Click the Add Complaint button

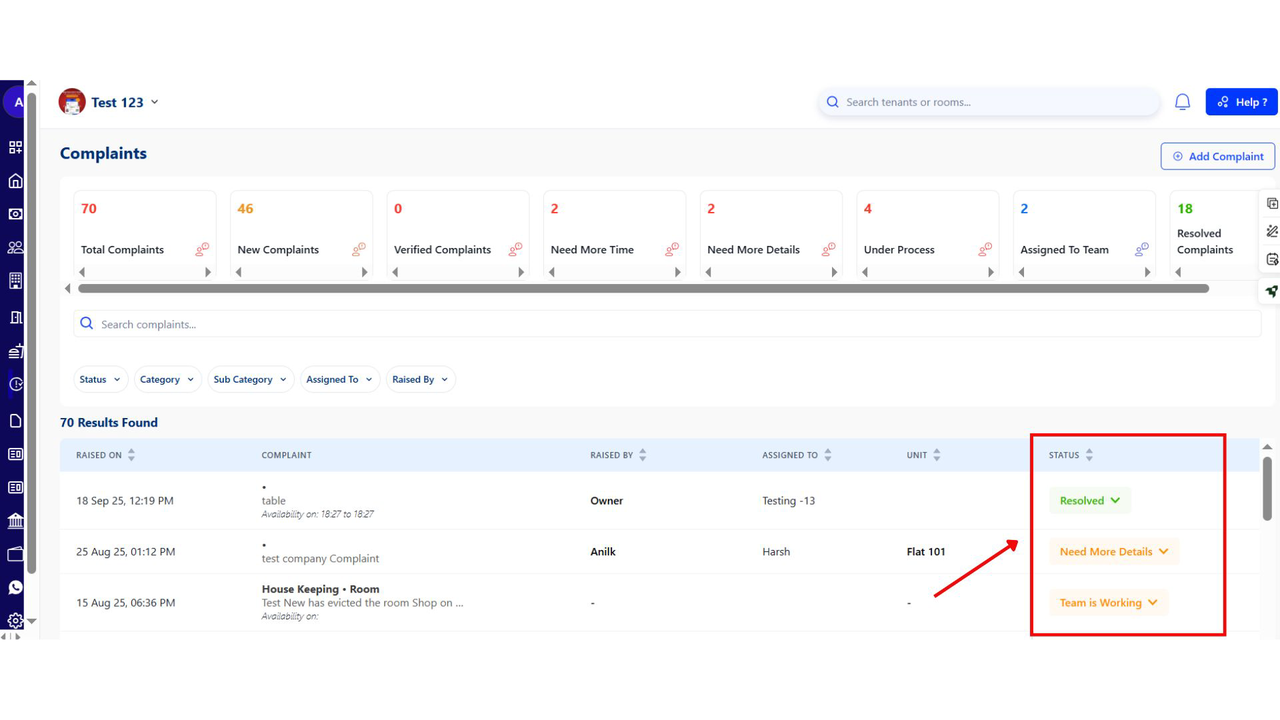click(1217, 156)
